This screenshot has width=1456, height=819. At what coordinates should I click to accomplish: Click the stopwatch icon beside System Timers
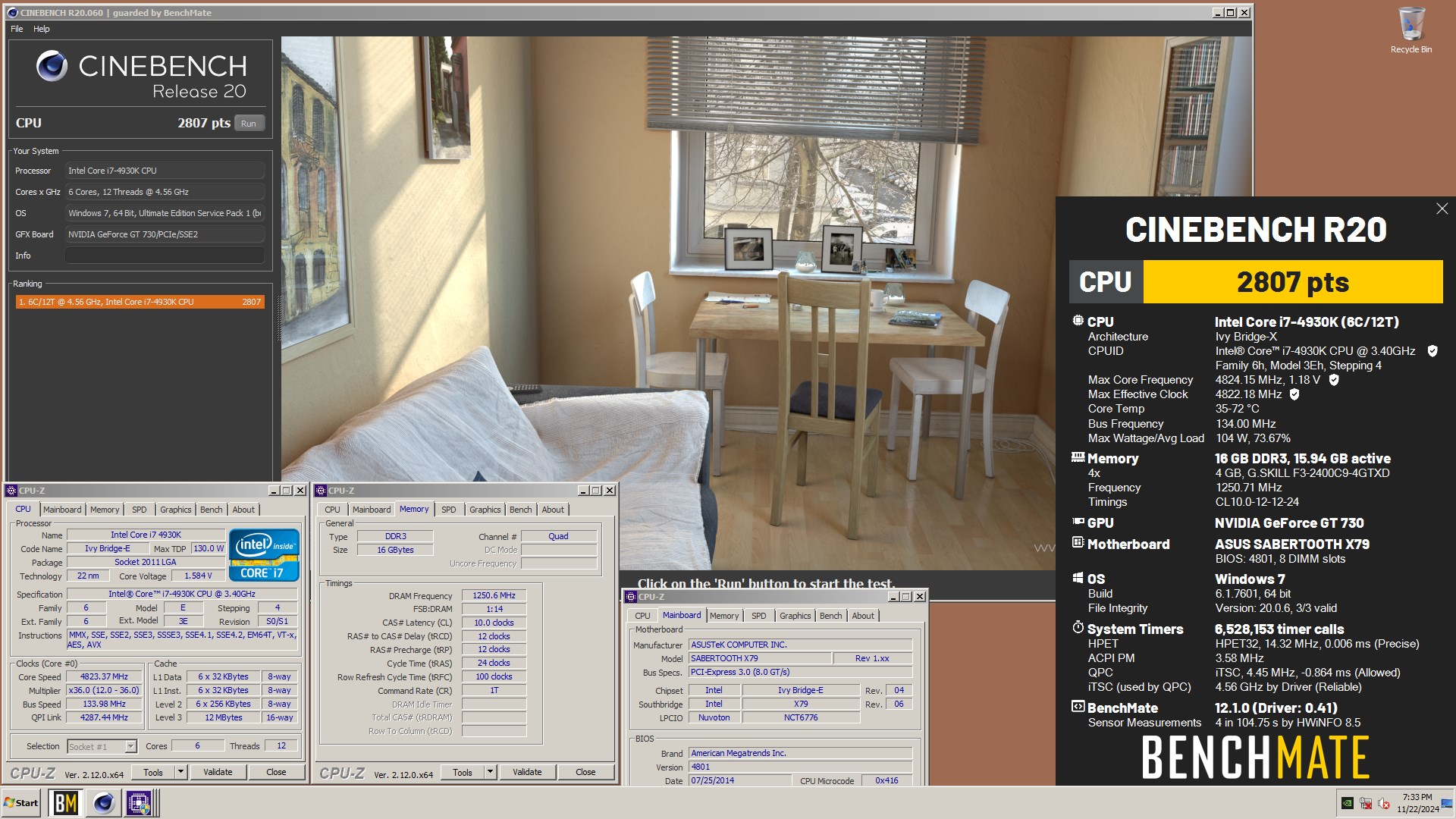pyautogui.click(x=1078, y=628)
